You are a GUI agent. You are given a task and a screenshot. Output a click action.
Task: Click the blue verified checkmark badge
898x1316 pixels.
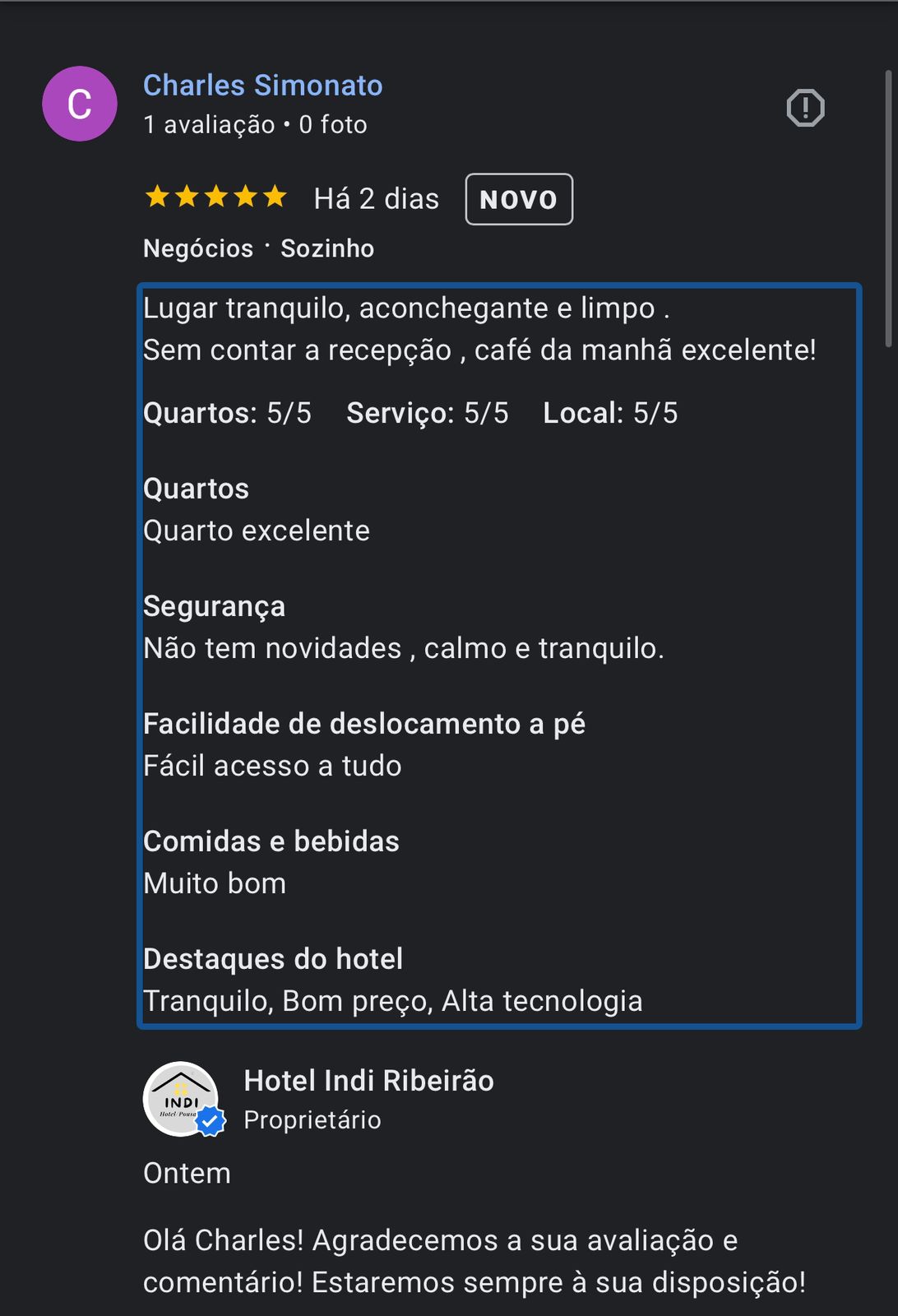pos(211,1121)
